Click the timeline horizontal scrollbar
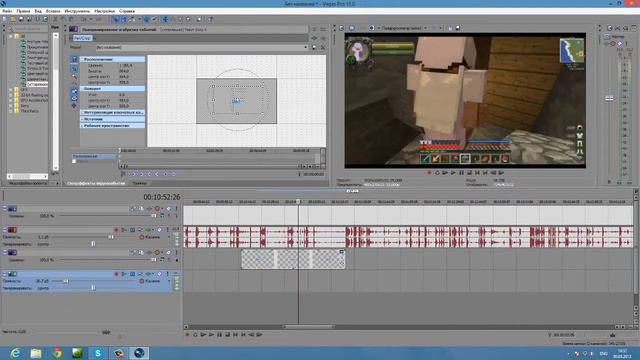The image size is (640, 360). [309, 327]
